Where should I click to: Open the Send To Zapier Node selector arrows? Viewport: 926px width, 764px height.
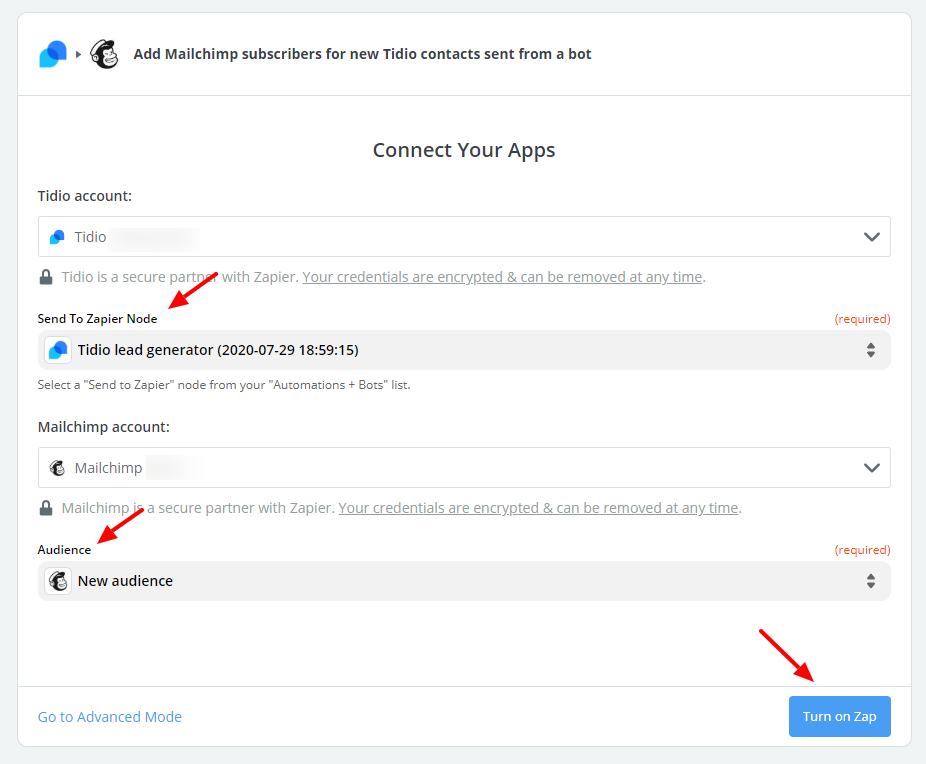coord(870,350)
